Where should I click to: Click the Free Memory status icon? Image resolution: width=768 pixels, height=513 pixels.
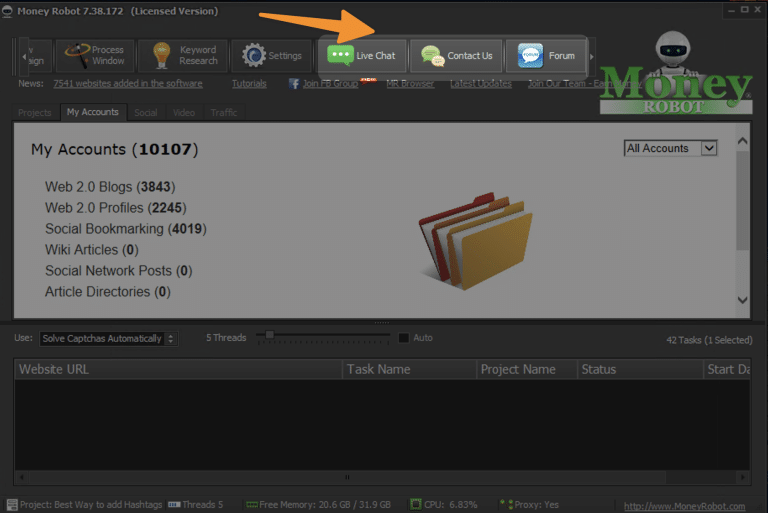pos(252,505)
